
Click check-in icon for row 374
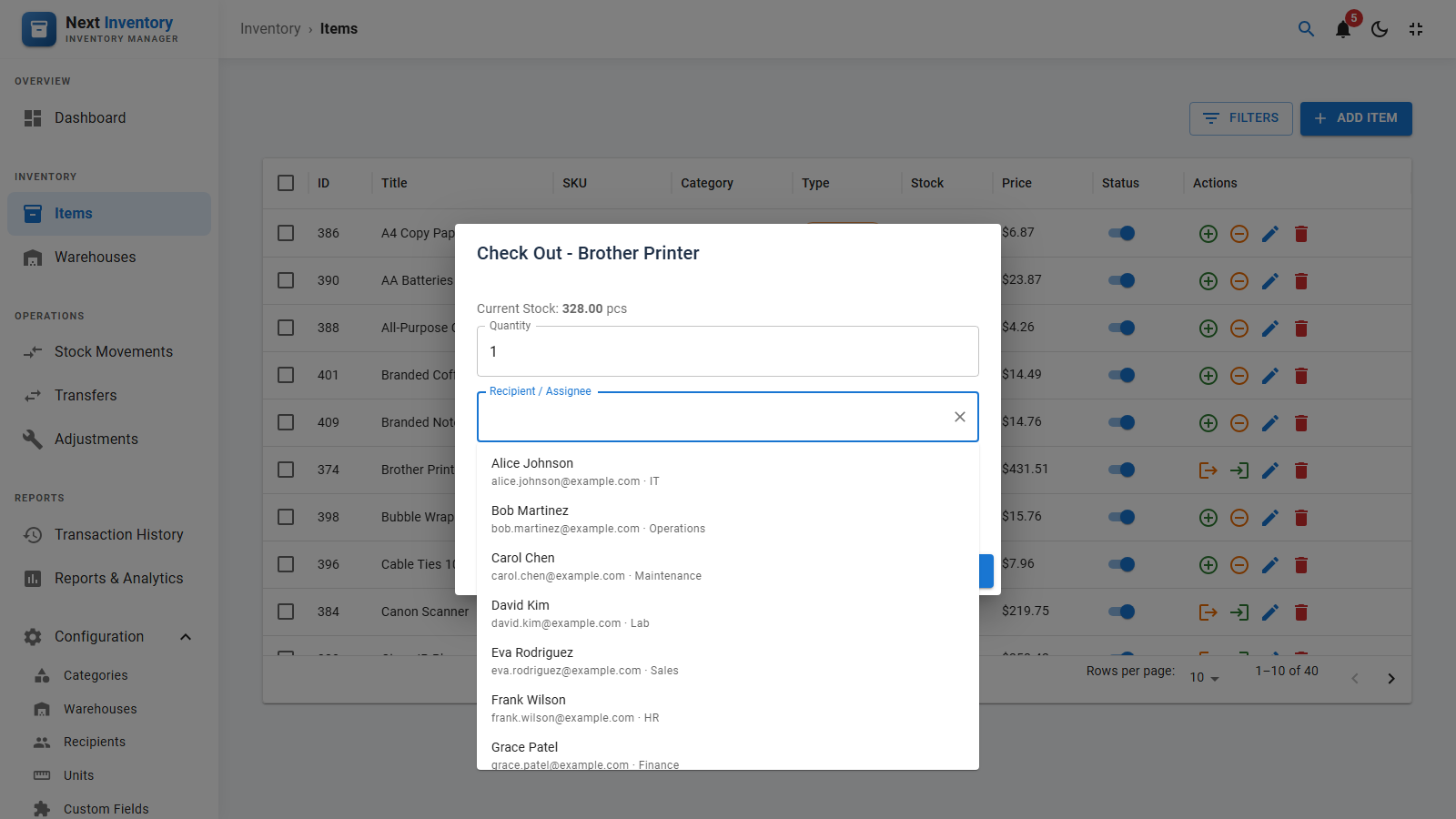pyautogui.click(x=1239, y=470)
